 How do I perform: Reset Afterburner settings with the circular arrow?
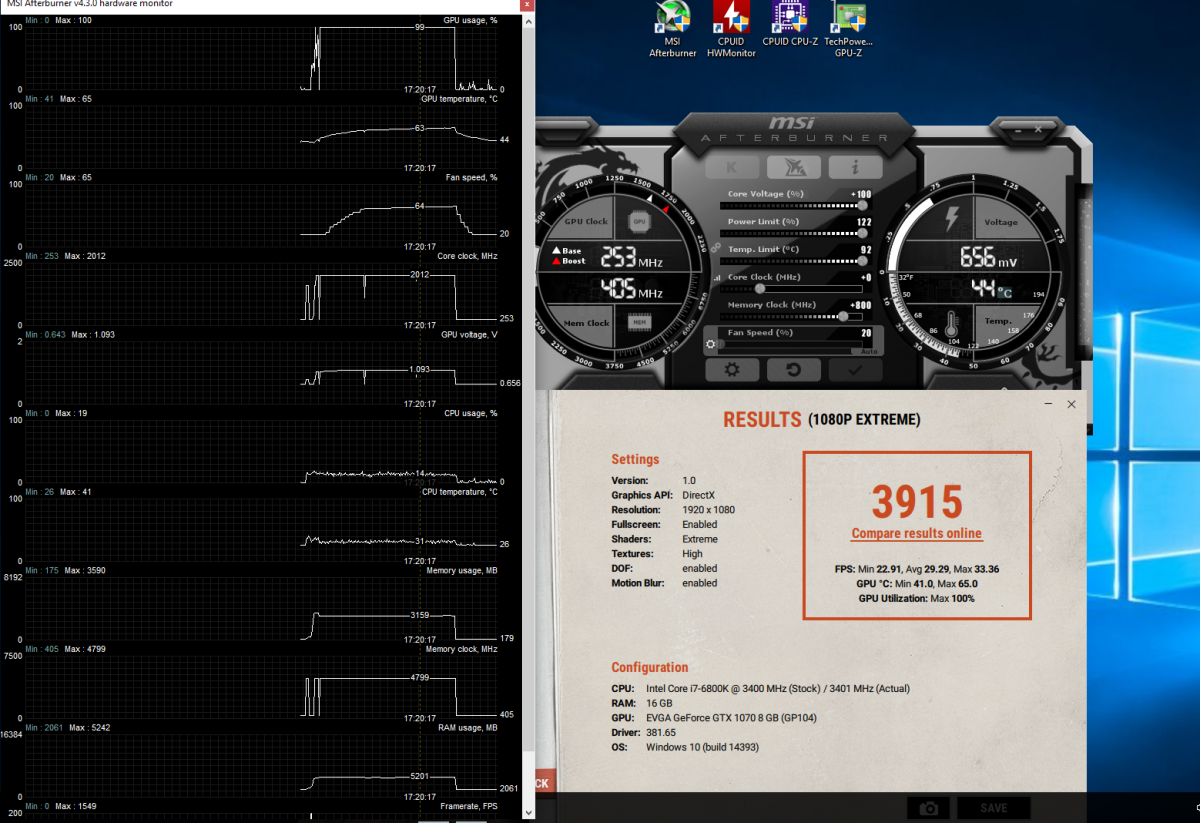click(794, 370)
